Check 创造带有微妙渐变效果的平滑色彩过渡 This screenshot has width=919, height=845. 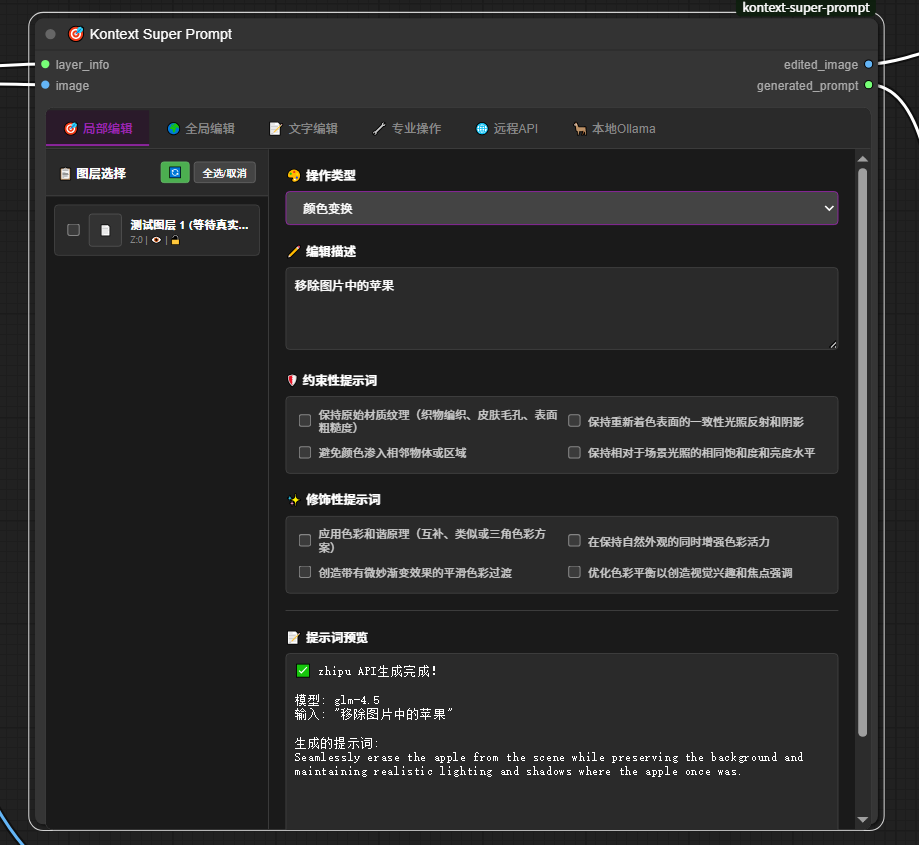click(x=305, y=572)
